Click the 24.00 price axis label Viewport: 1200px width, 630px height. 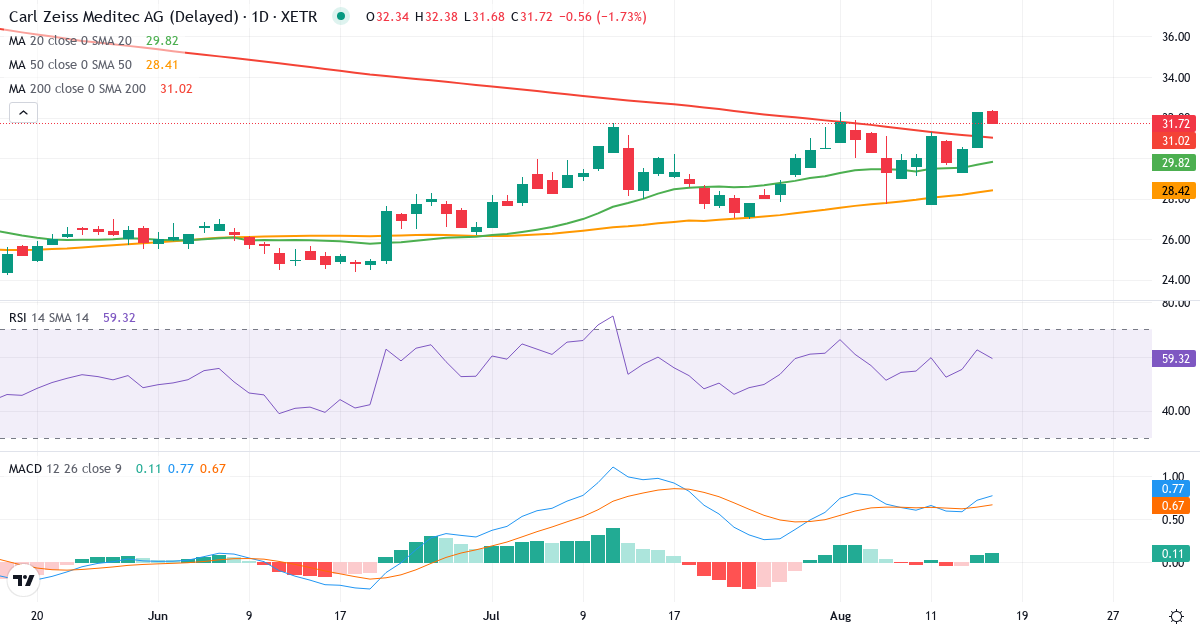coord(1175,280)
